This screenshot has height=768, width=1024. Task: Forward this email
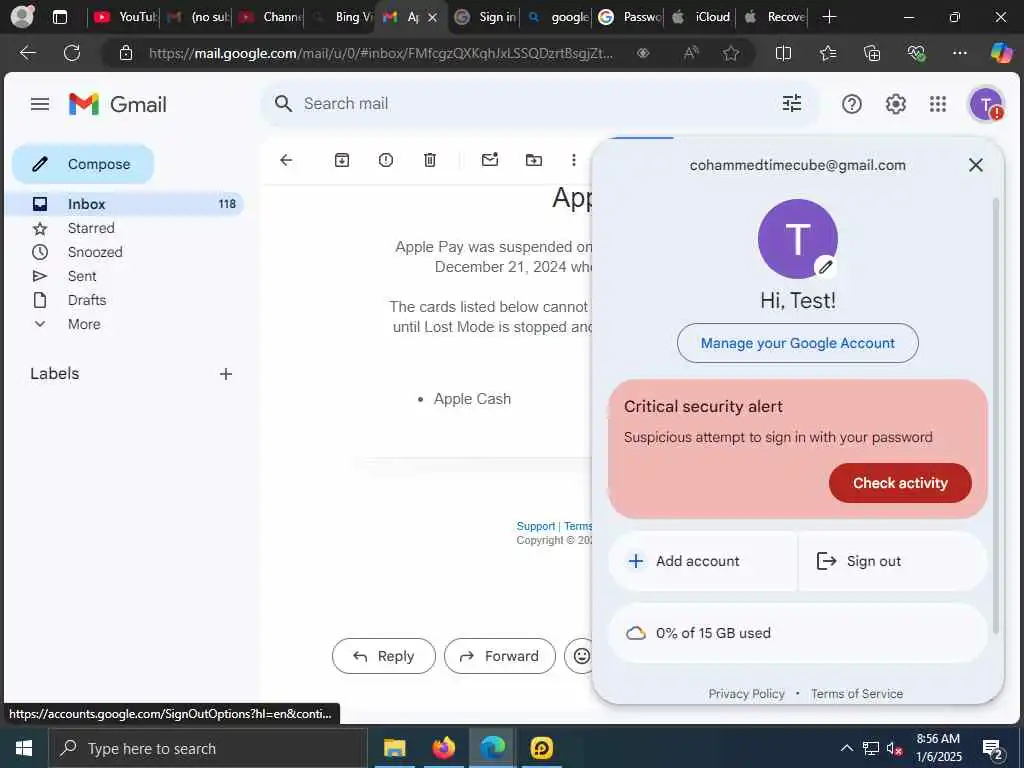(500, 656)
